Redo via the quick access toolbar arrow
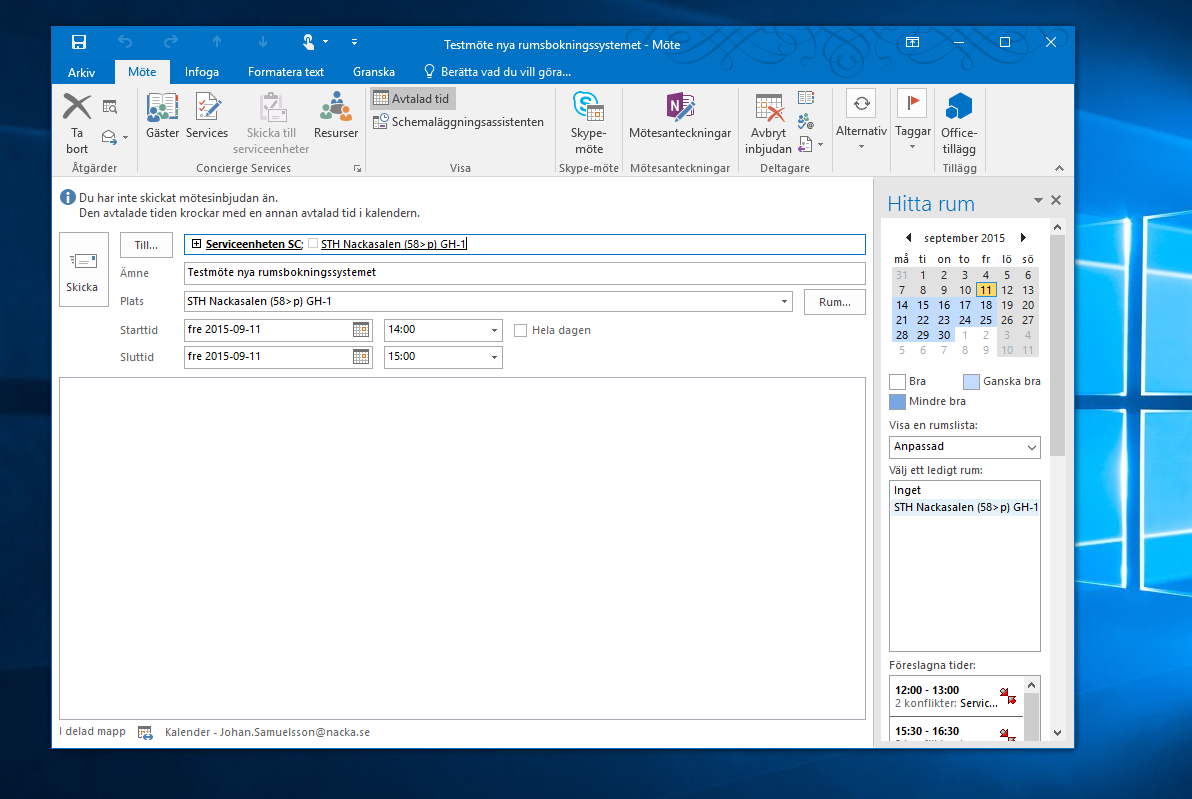This screenshot has width=1192, height=799. [x=171, y=42]
